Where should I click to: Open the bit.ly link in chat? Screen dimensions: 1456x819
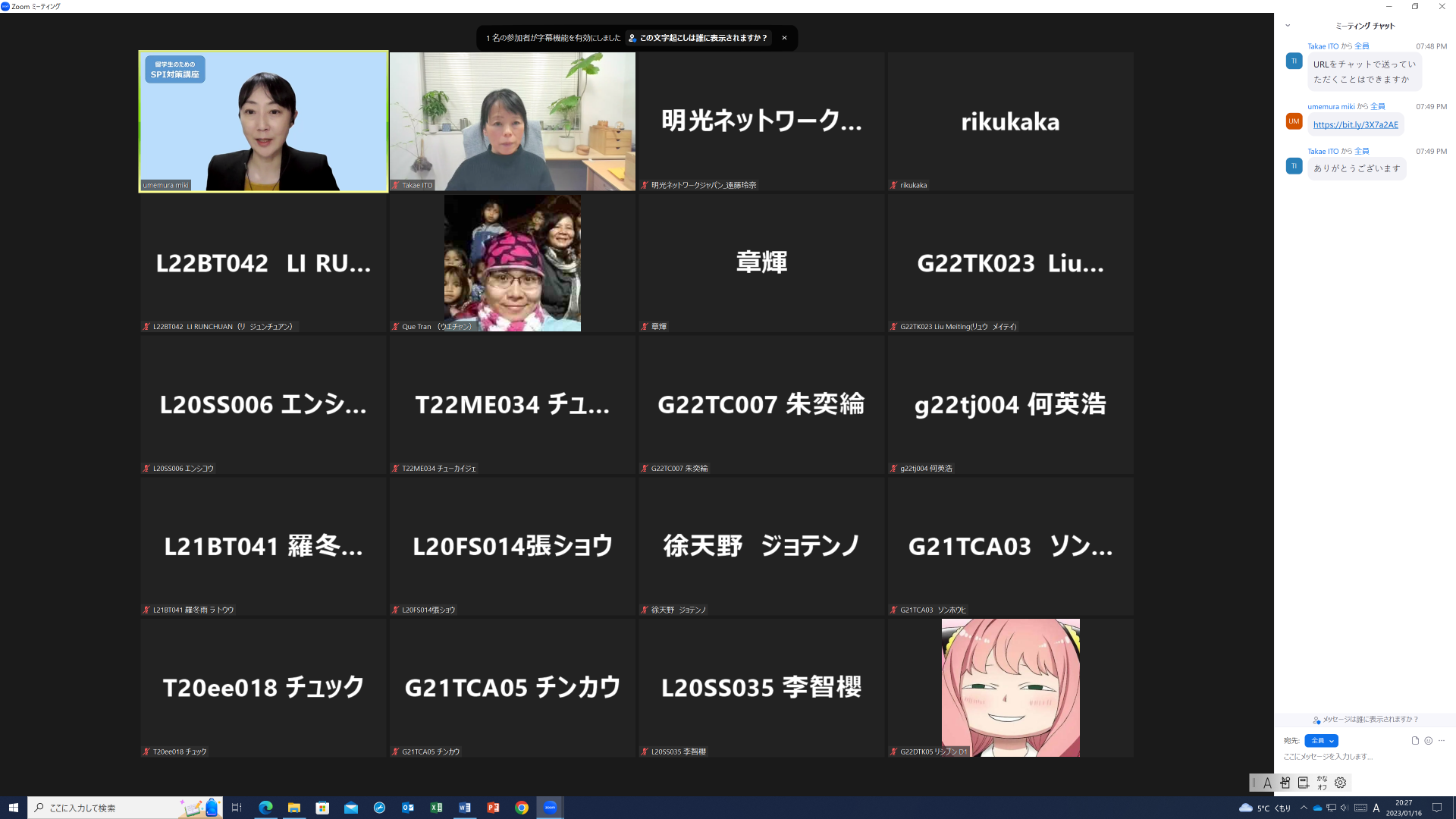[x=1355, y=125]
